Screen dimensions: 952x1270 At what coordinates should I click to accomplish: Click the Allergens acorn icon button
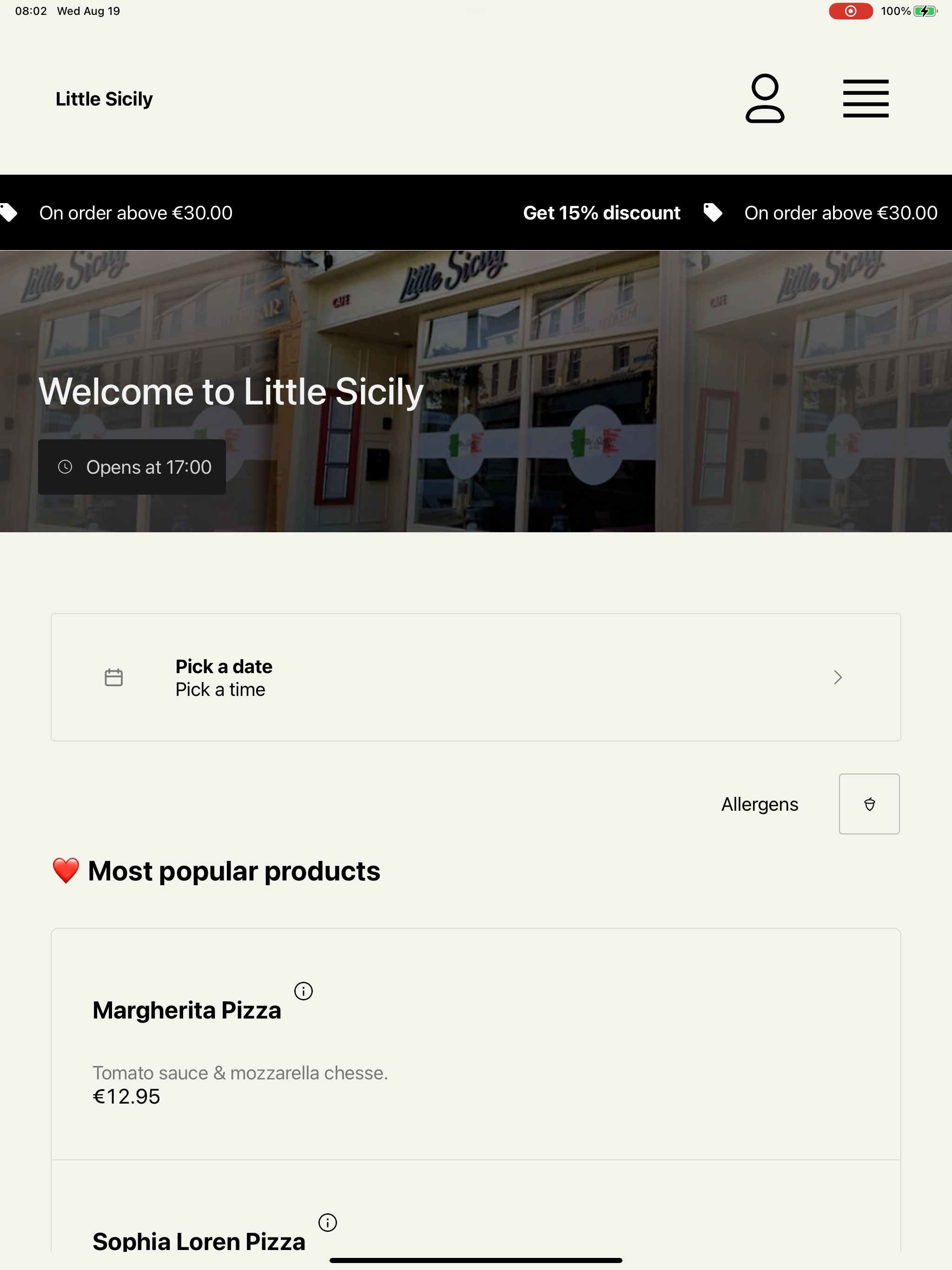869,804
